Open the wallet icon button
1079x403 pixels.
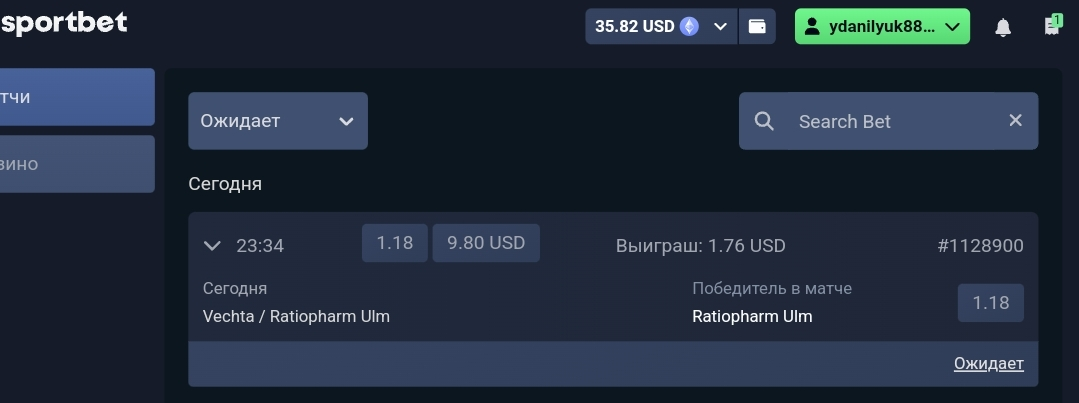tap(758, 27)
